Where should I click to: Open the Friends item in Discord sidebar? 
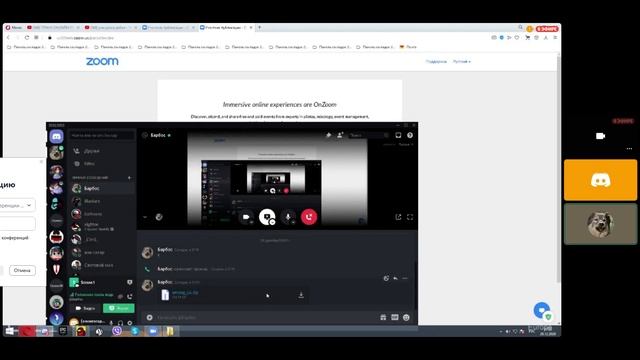coord(102,151)
